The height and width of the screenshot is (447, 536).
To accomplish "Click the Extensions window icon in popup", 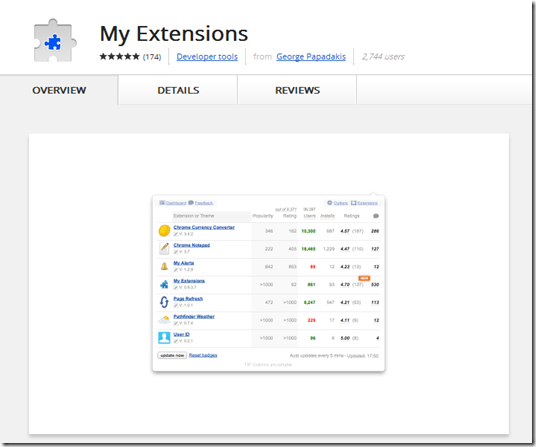I will [x=353, y=203].
